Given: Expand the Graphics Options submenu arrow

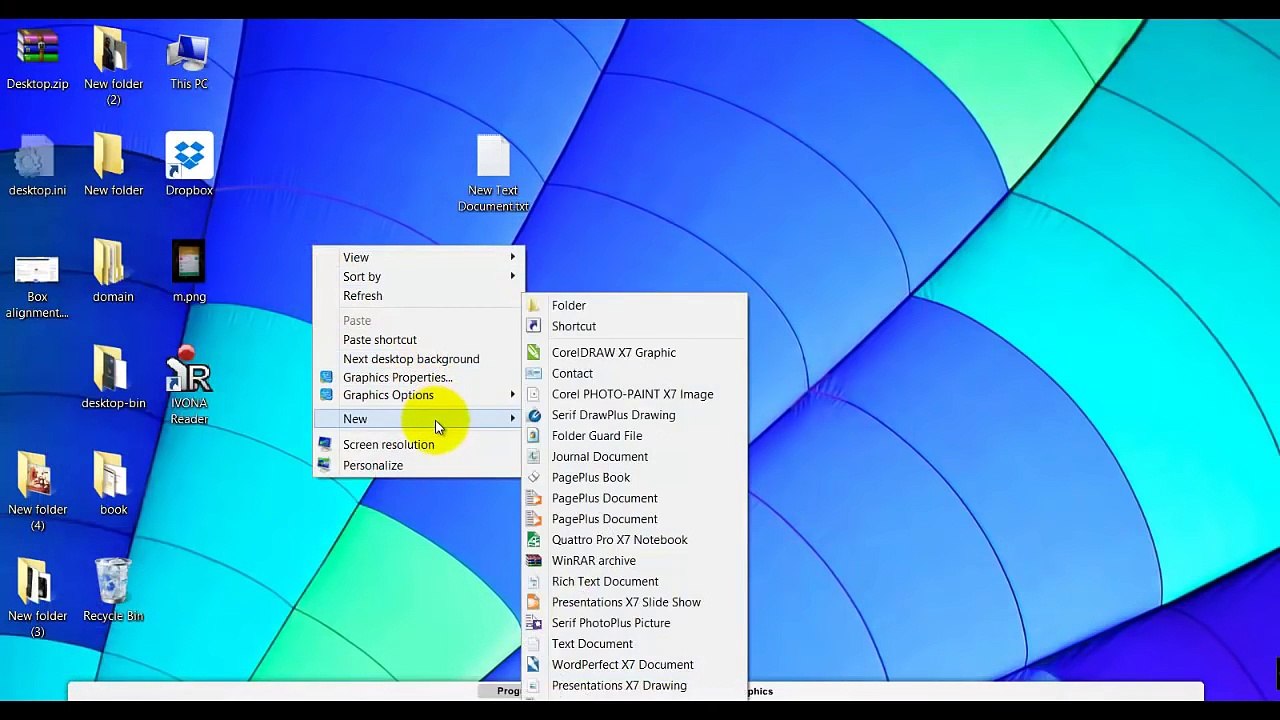Looking at the screenshot, I should (x=513, y=395).
